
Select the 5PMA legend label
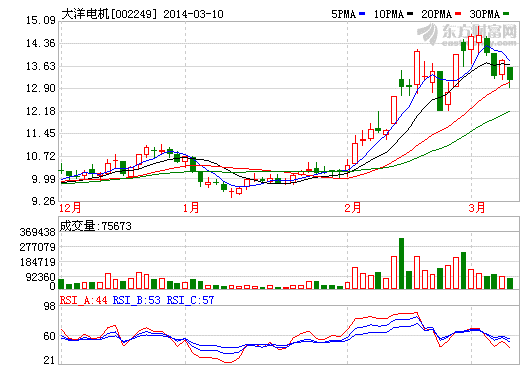coord(344,14)
